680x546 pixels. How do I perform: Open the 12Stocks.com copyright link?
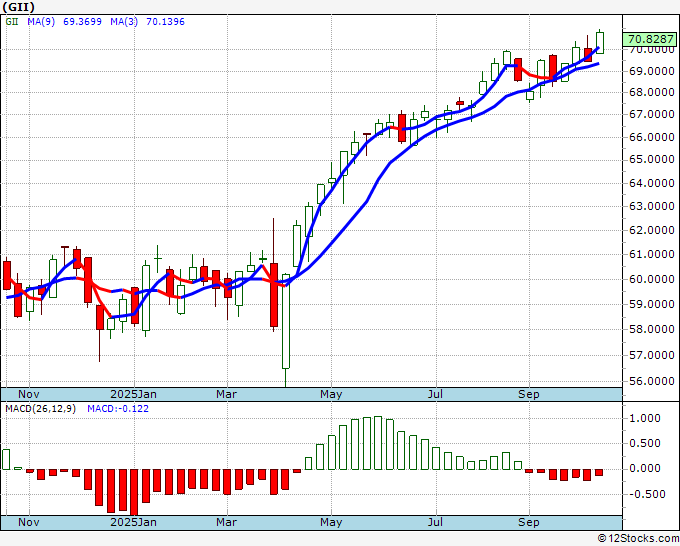pyautogui.click(x=638, y=538)
